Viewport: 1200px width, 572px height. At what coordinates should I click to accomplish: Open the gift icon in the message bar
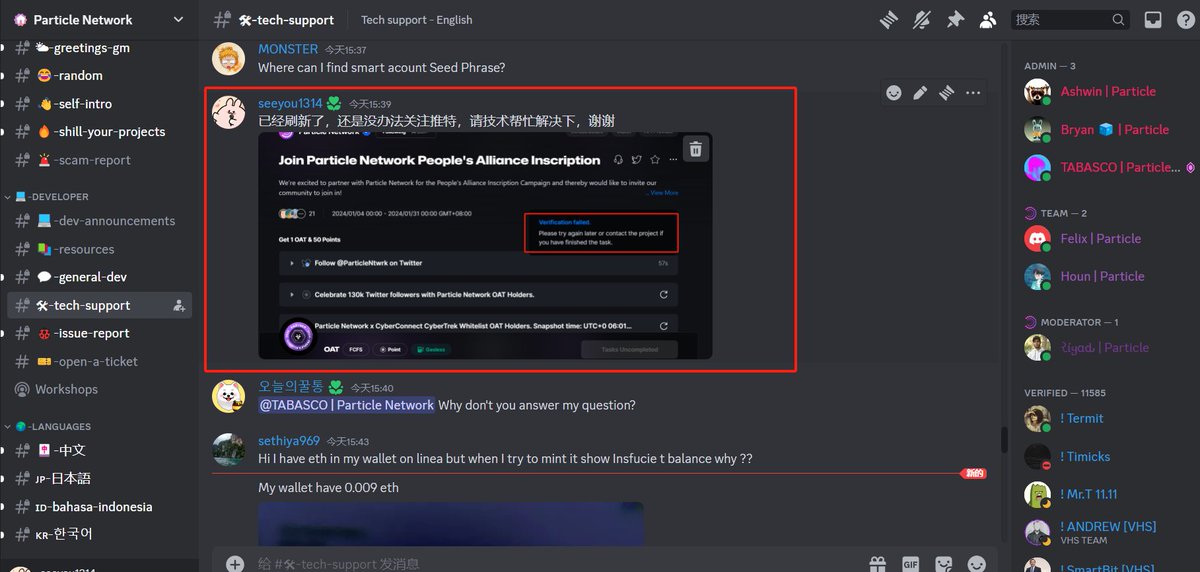pos(877,564)
